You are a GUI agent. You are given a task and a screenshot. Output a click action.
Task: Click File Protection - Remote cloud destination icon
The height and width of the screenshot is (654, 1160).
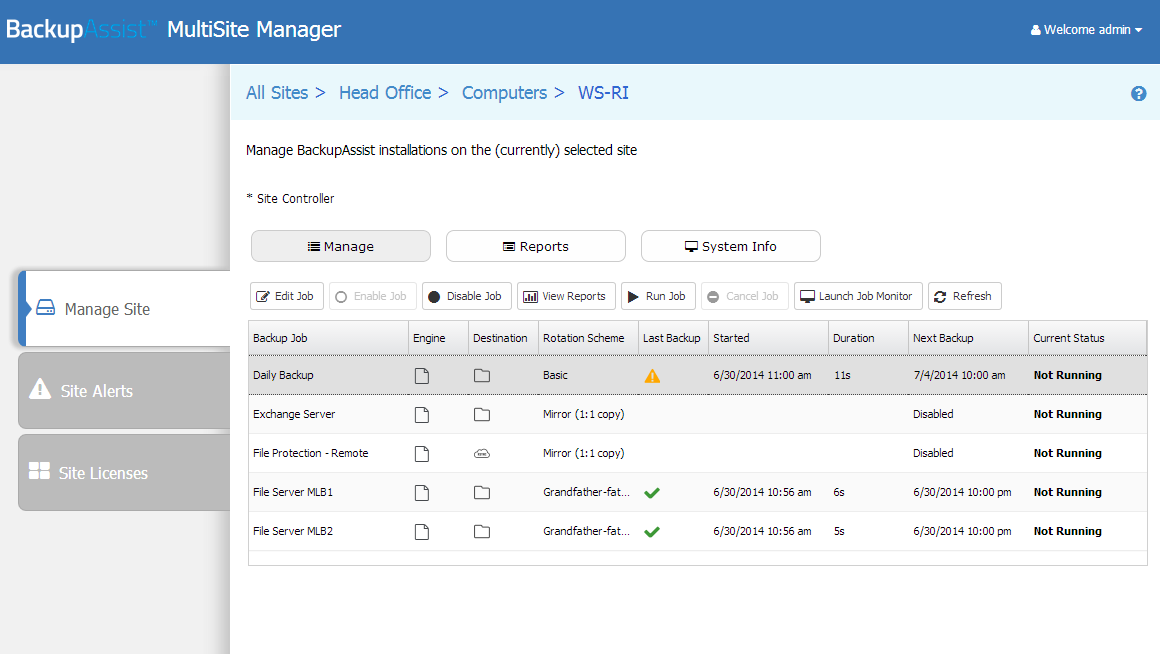coord(482,454)
